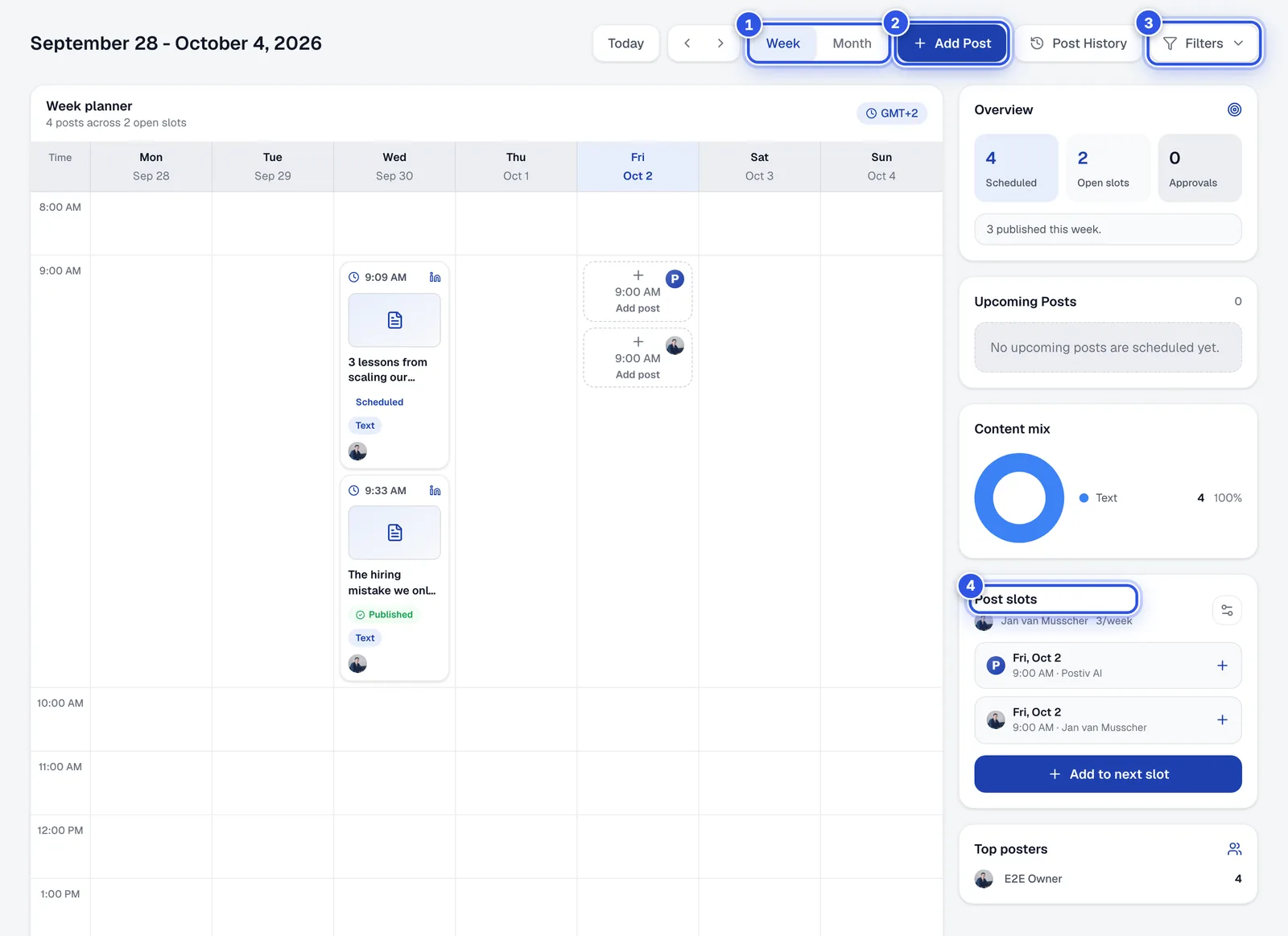Click plus on the Postiv AI slot
Viewport: 1288px width, 936px height.
[1222, 666]
